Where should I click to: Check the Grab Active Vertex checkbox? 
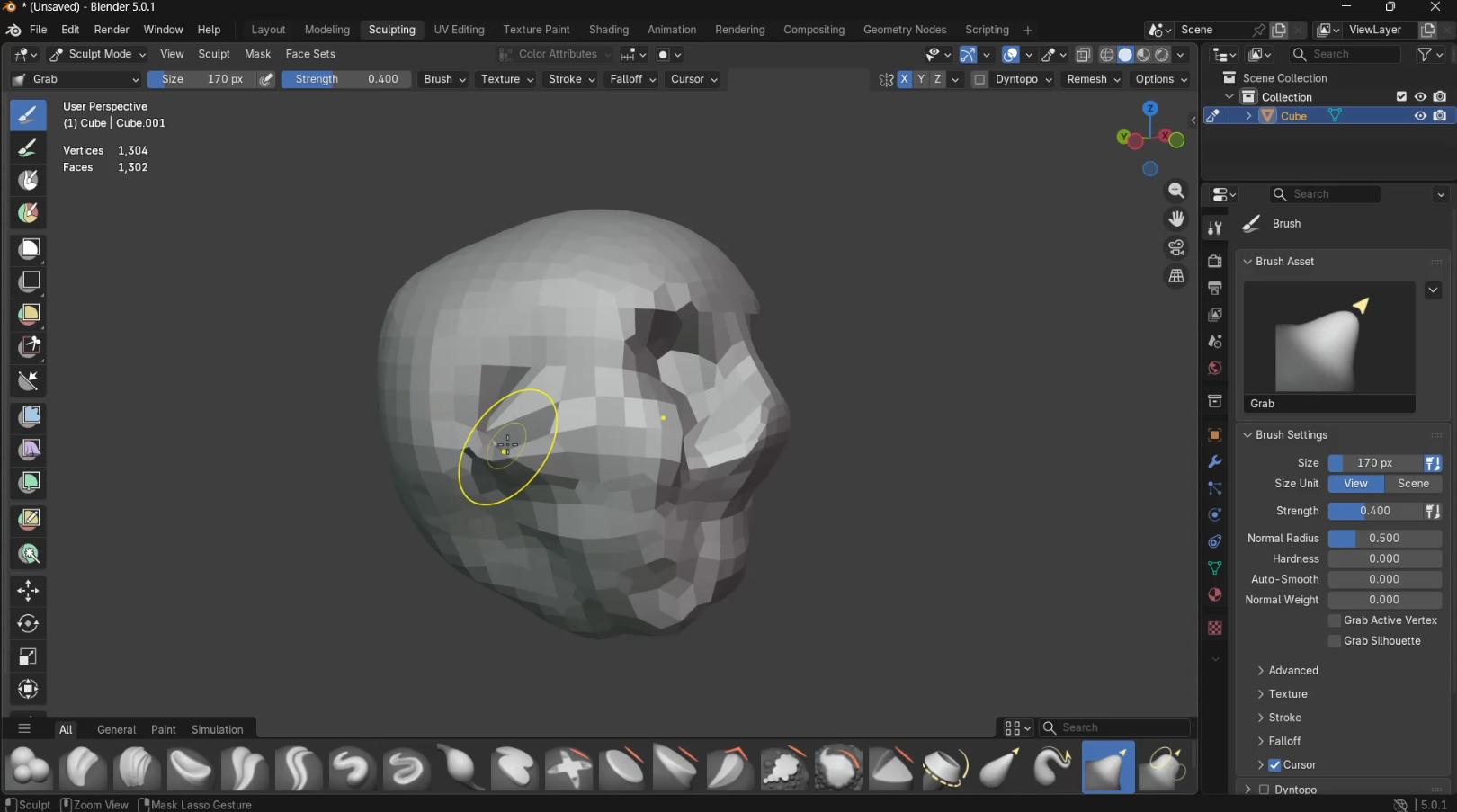point(1336,620)
